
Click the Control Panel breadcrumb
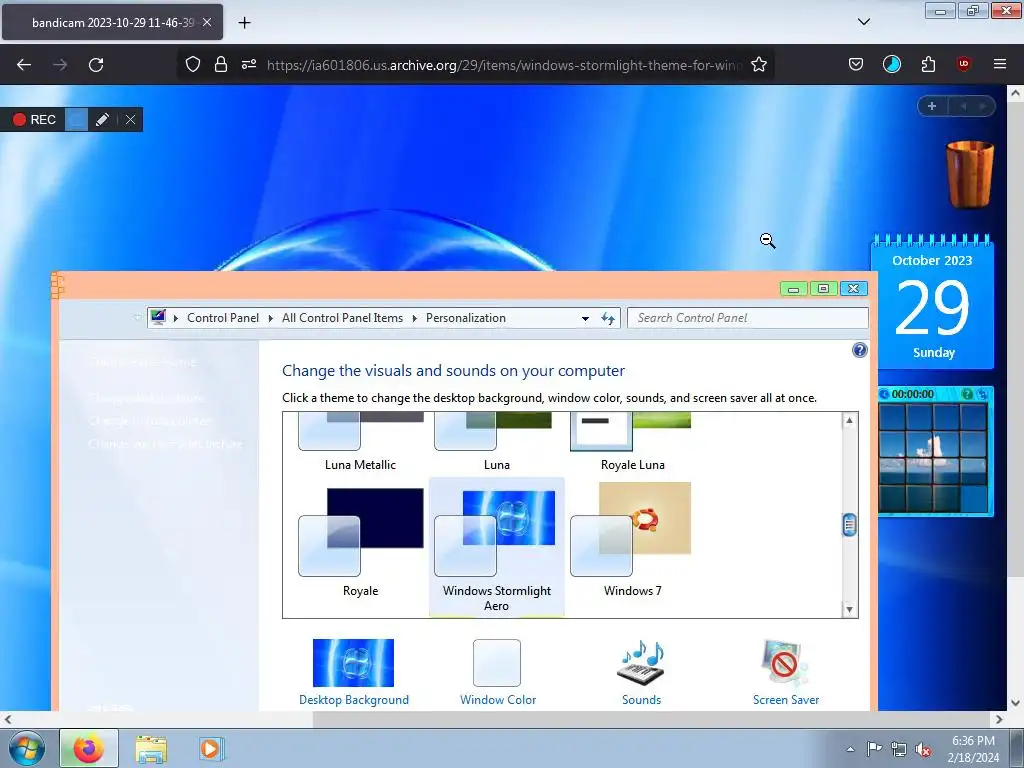(223, 318)
